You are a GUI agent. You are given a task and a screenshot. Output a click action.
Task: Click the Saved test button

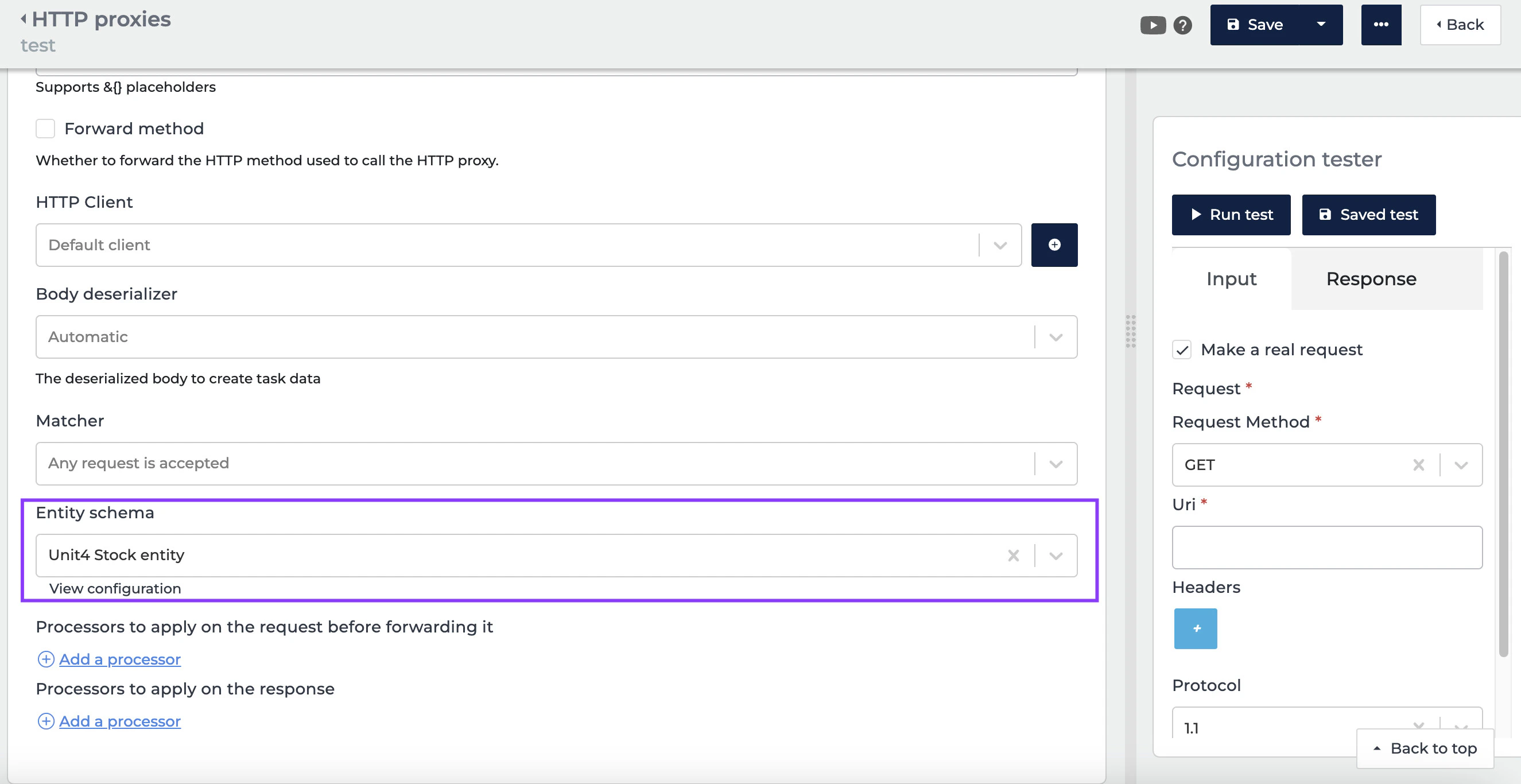pyautogui.click(x=1369, y=215)
